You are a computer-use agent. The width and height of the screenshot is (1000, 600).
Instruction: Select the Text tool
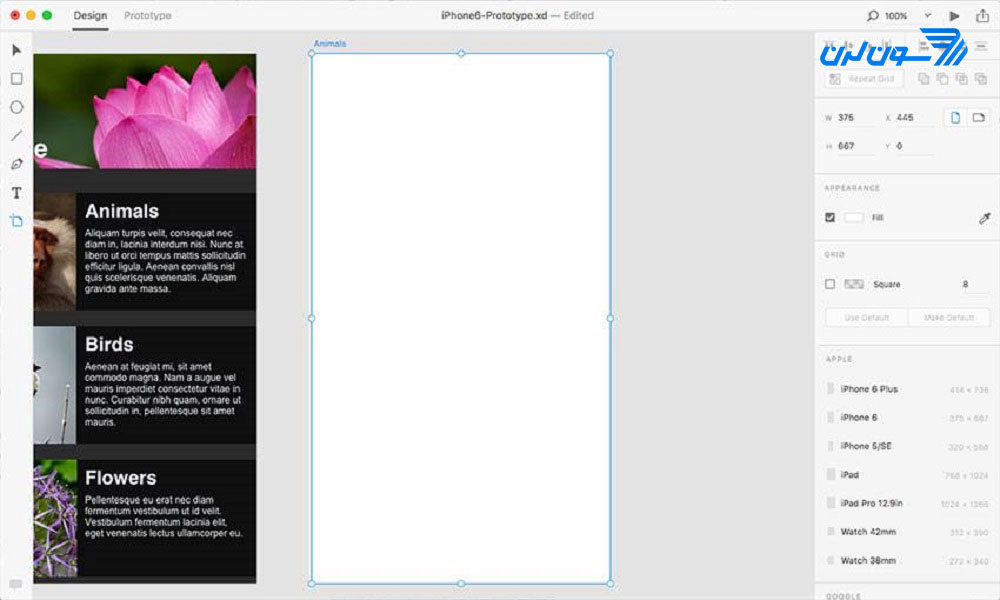[x=15, y=193]
